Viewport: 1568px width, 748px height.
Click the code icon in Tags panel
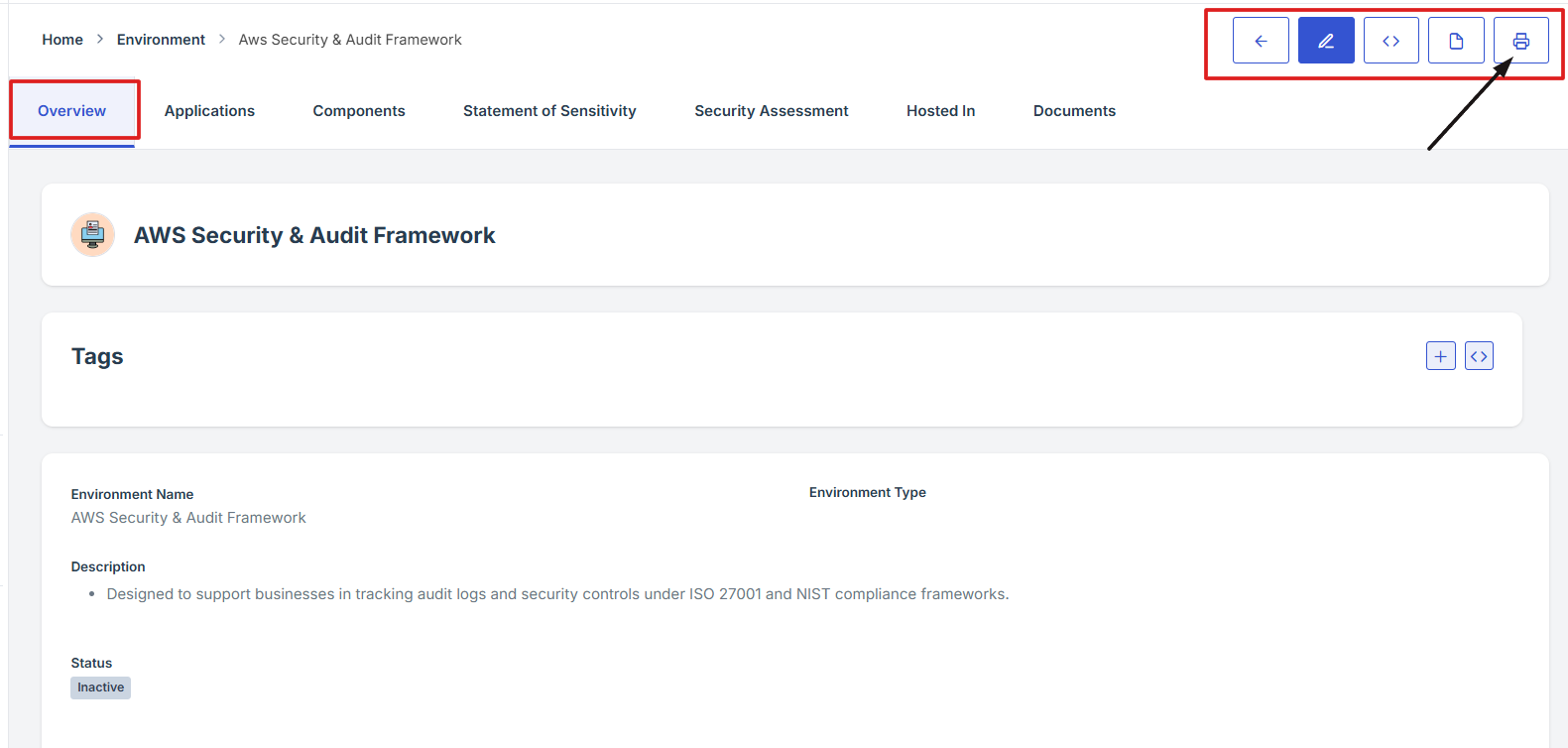click(x=1479, y=356)
